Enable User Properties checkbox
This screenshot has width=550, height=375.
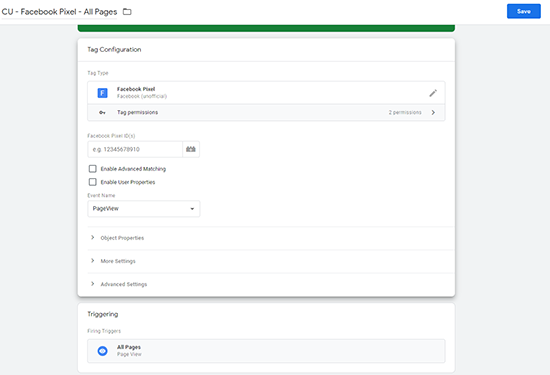click(93, 182)
